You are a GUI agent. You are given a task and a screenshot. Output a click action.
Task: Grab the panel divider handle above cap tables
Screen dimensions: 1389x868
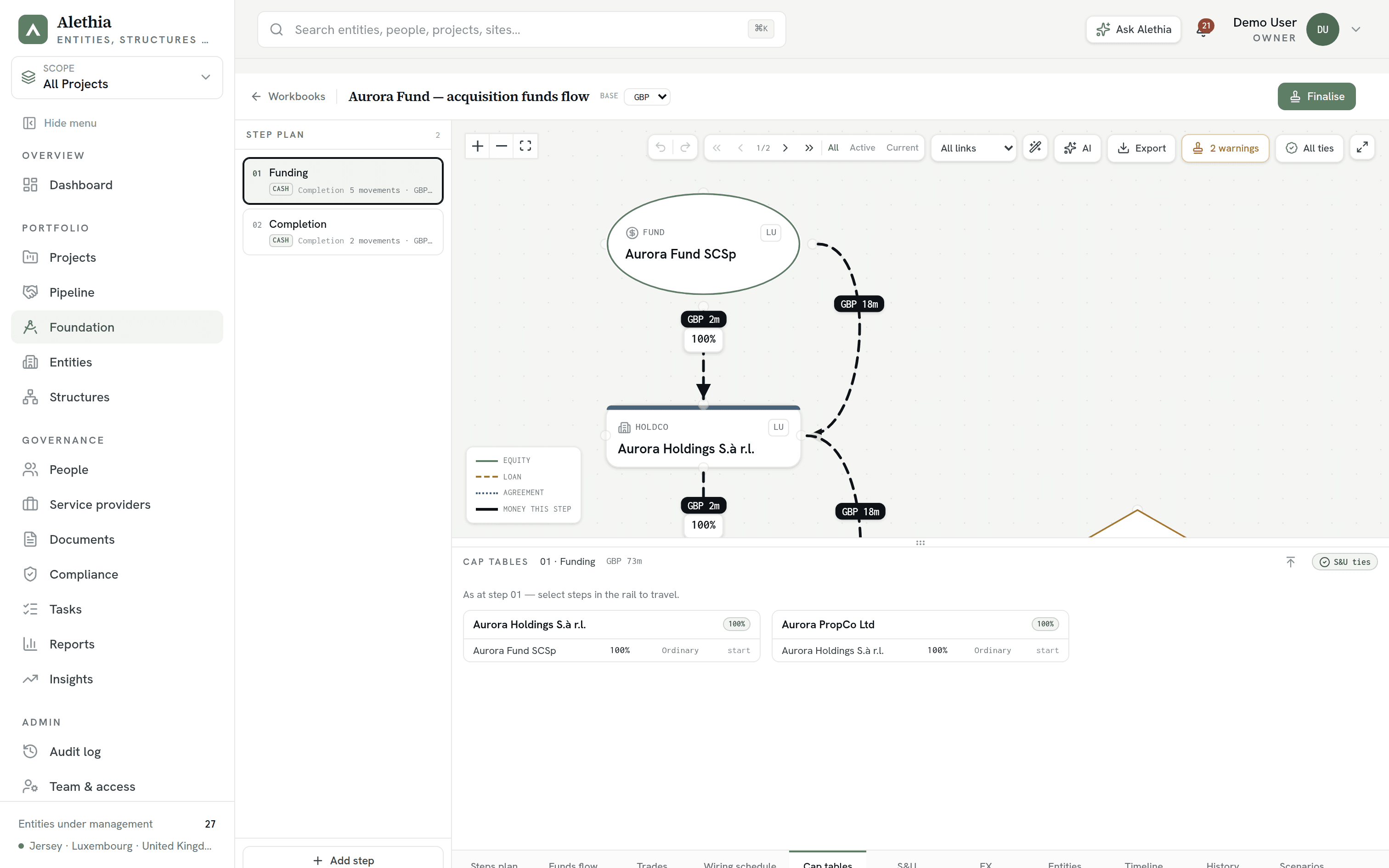(x=920, y=542)
